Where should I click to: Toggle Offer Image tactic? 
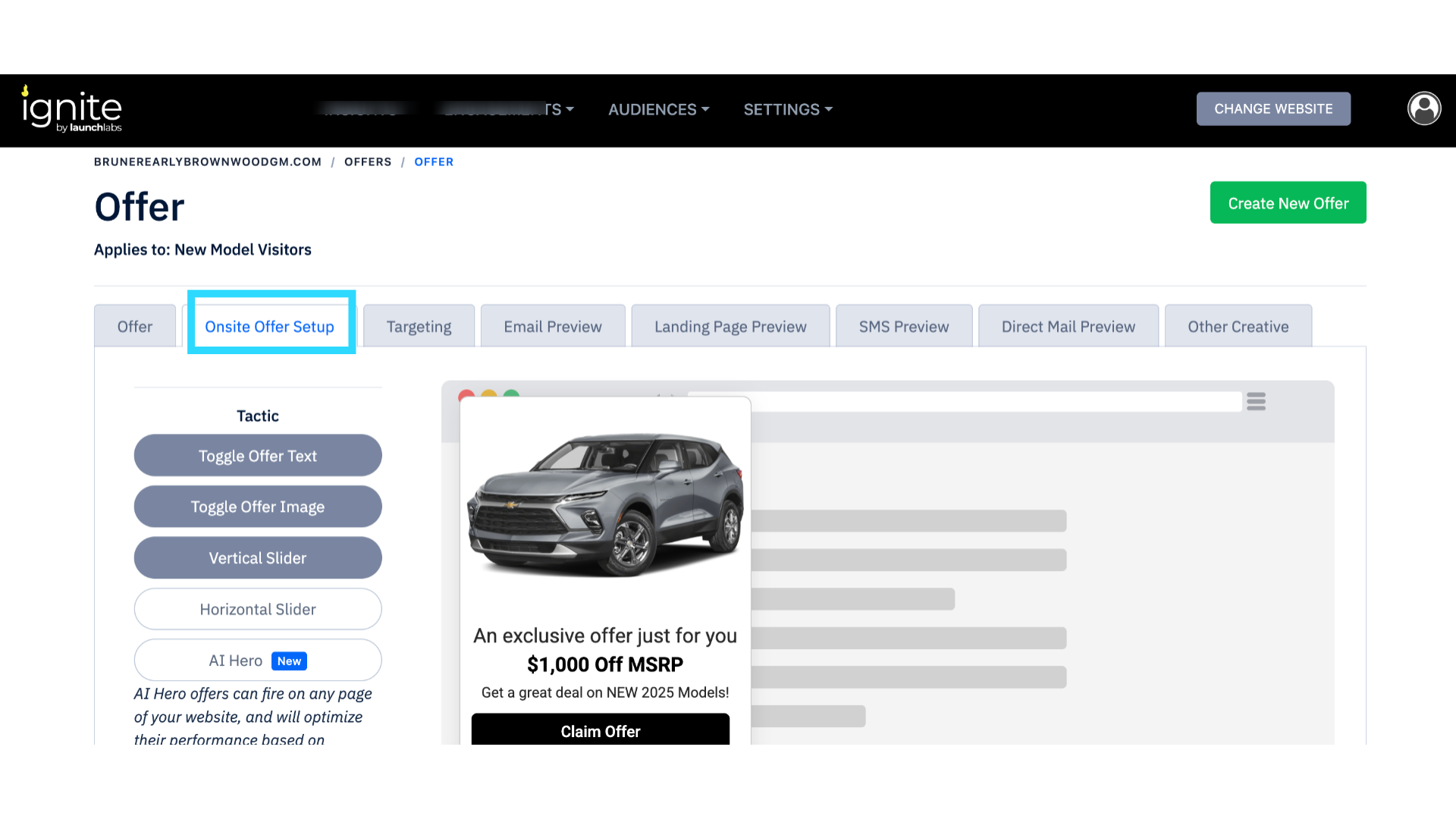coord(258,507)
